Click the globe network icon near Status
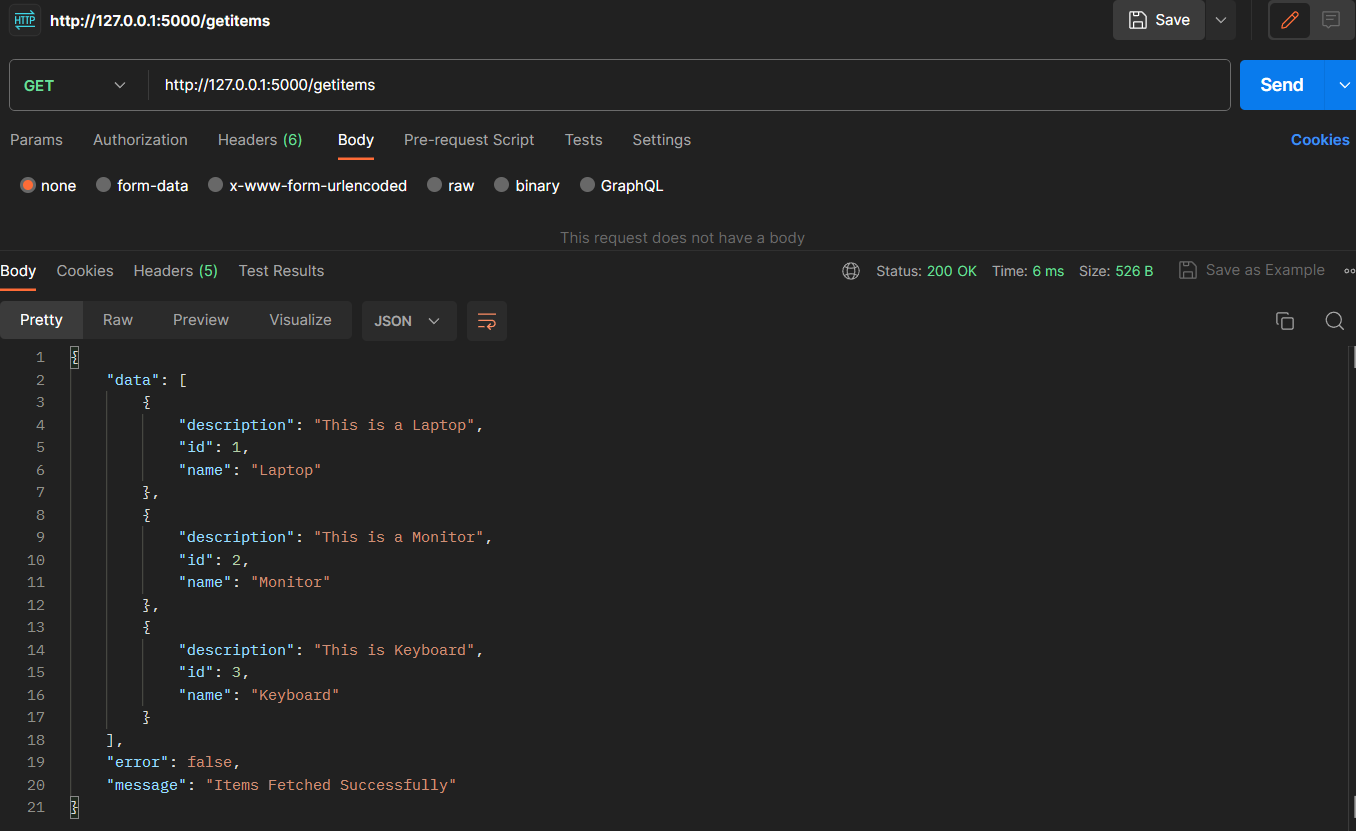1356x831 pixels. coord(851,271)
